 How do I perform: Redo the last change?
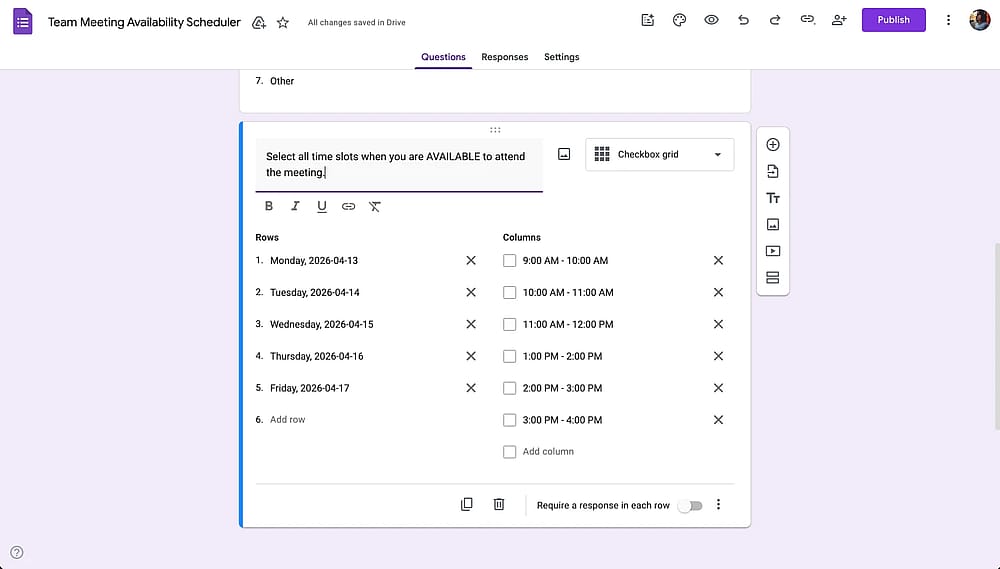click(x=775, y=20)
